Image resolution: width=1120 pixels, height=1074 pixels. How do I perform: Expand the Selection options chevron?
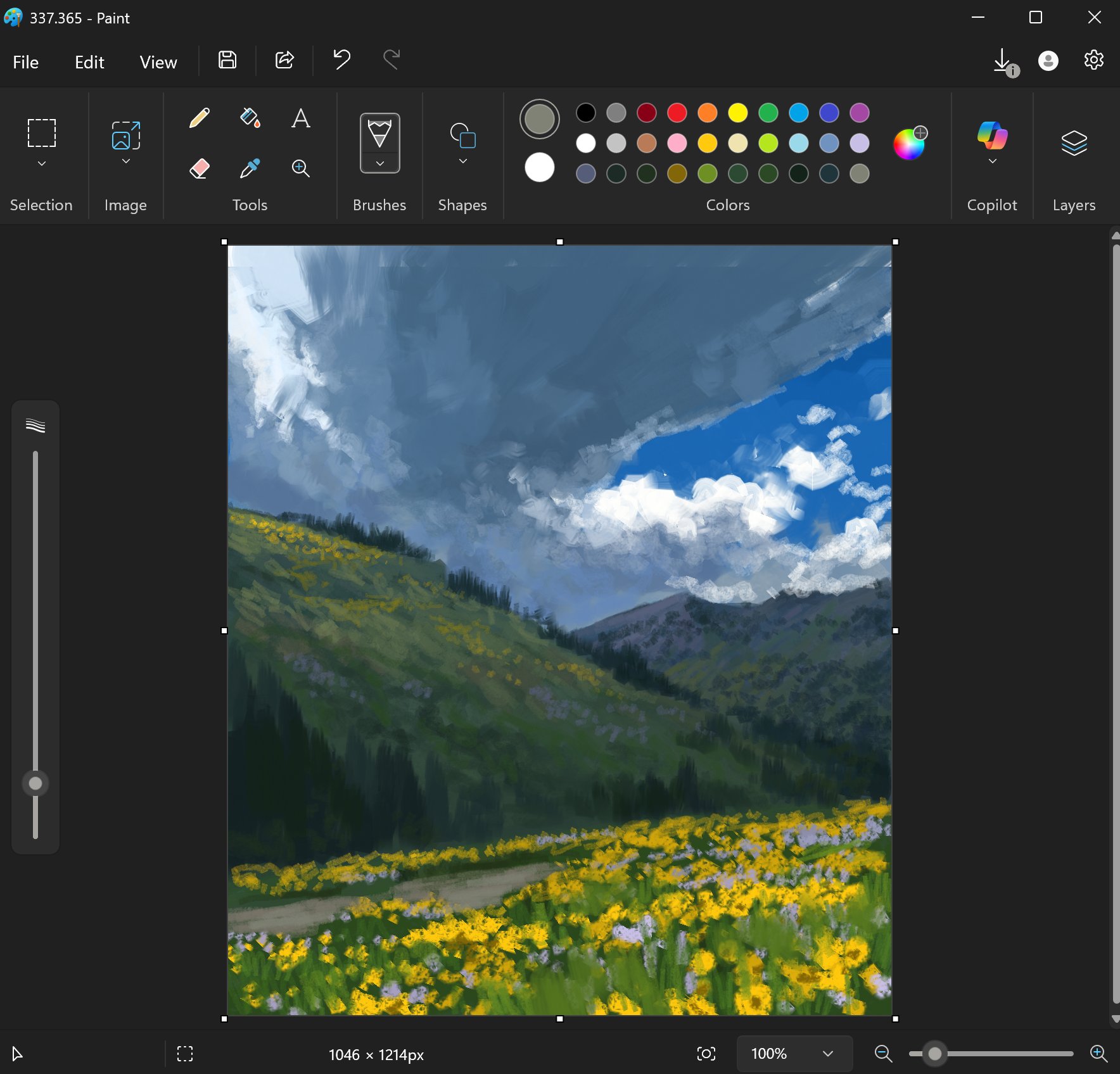(42, 163)
